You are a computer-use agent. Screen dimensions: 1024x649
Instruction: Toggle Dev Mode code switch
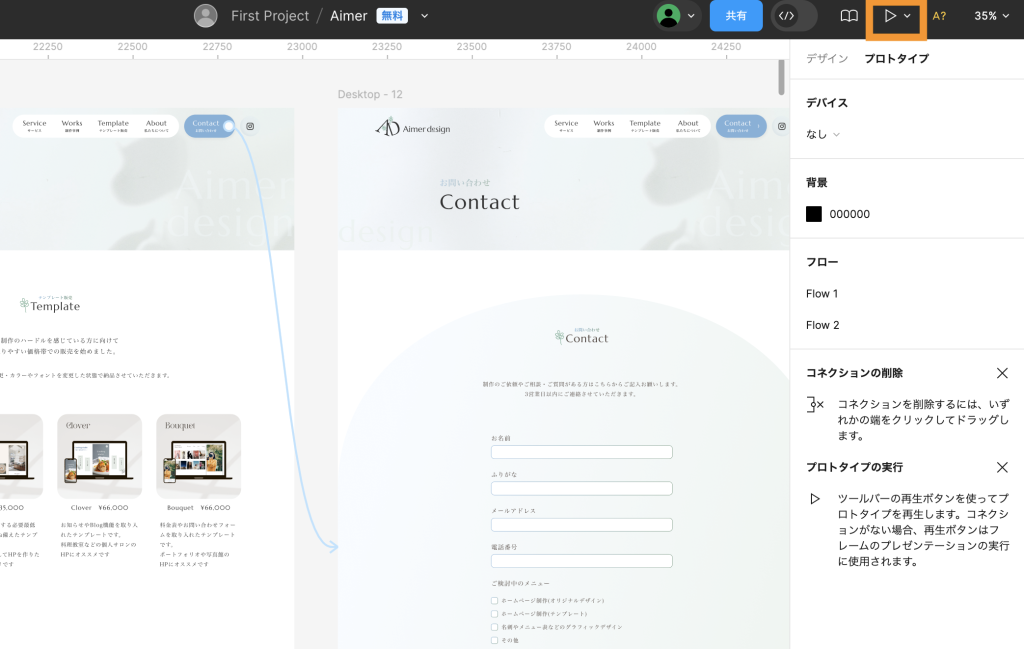click(x=794, y=16)
